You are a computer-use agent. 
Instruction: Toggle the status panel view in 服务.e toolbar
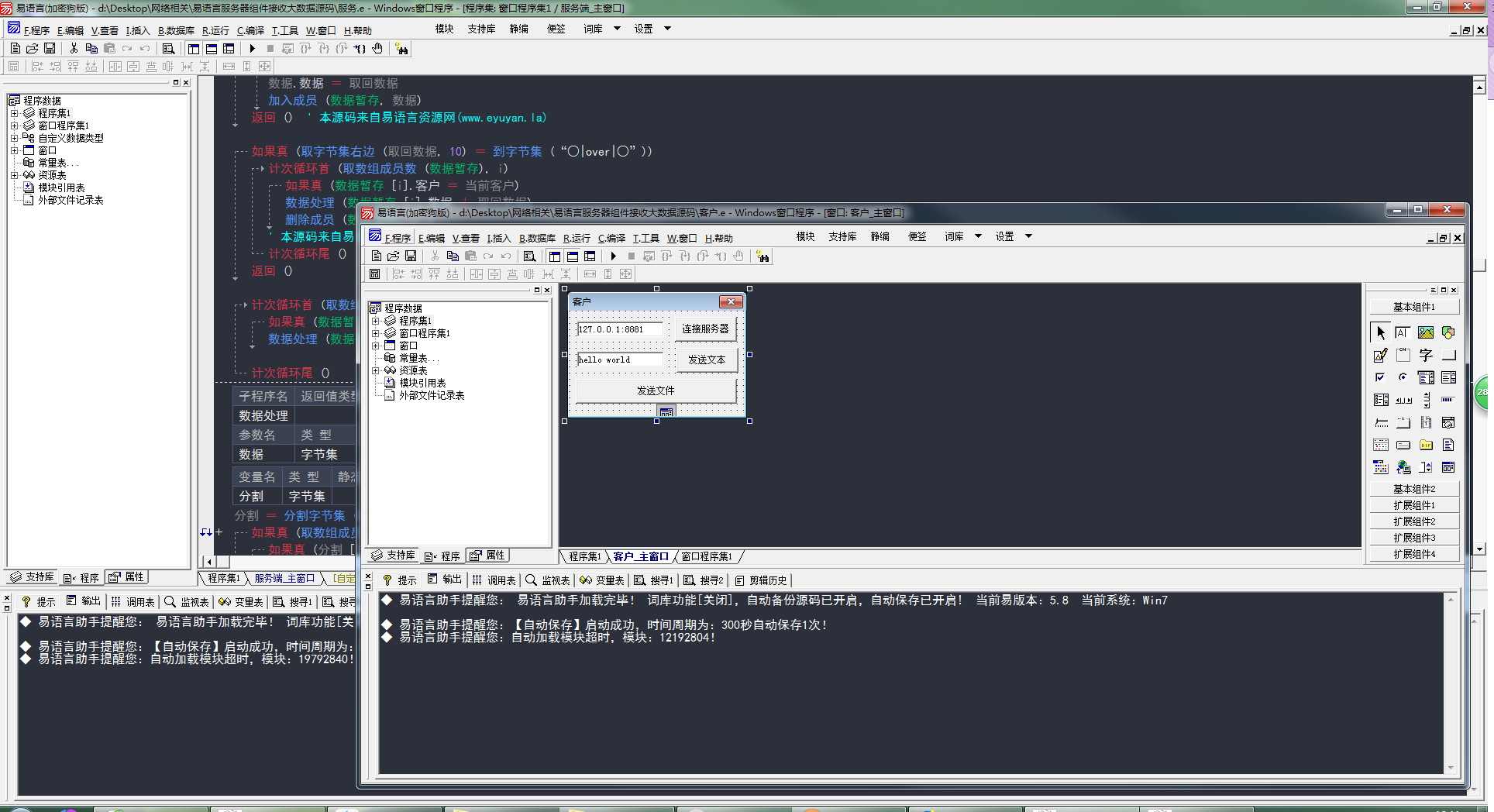point(212,49)
